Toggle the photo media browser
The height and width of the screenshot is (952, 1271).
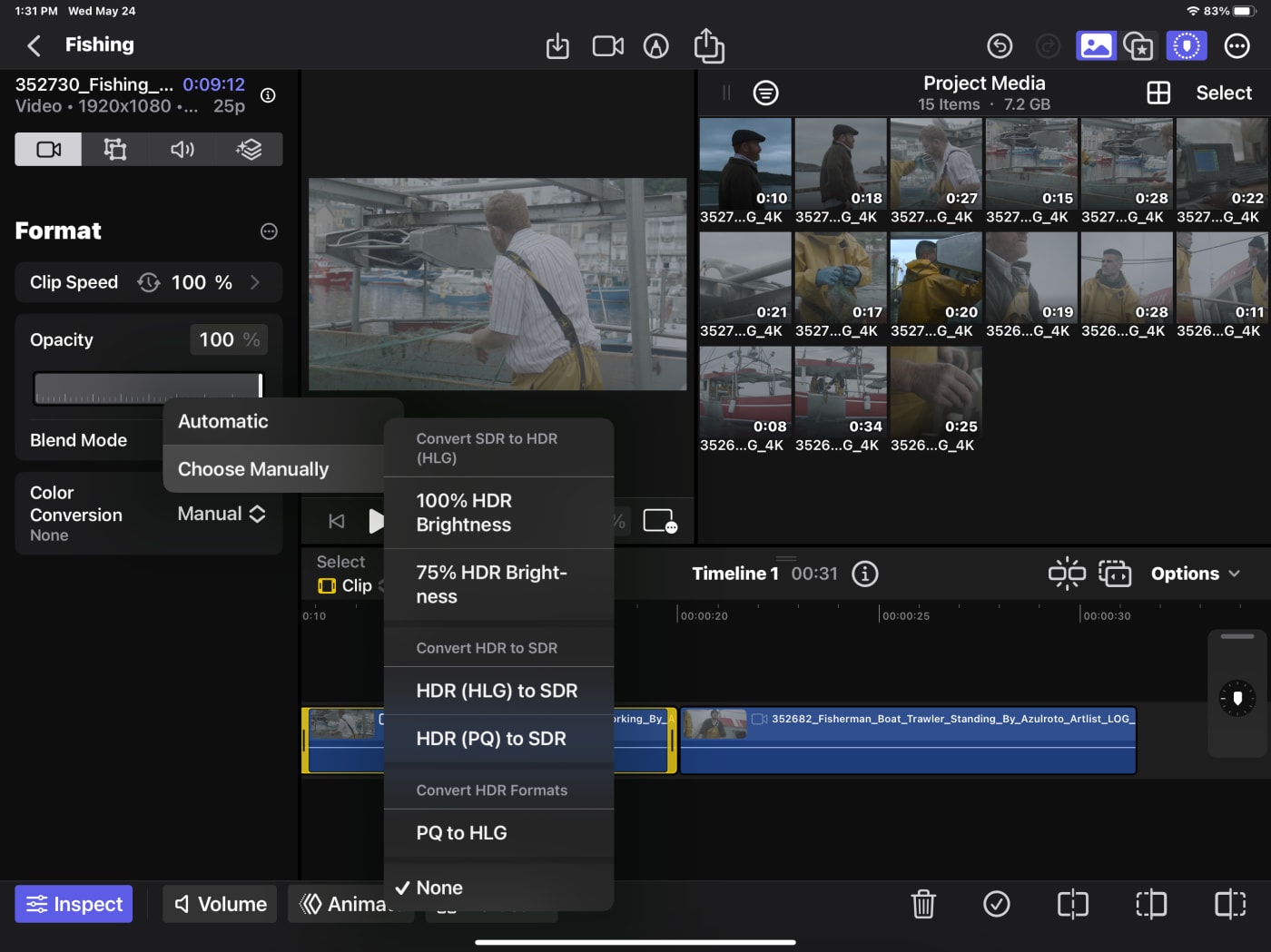tap(1096, 45)
